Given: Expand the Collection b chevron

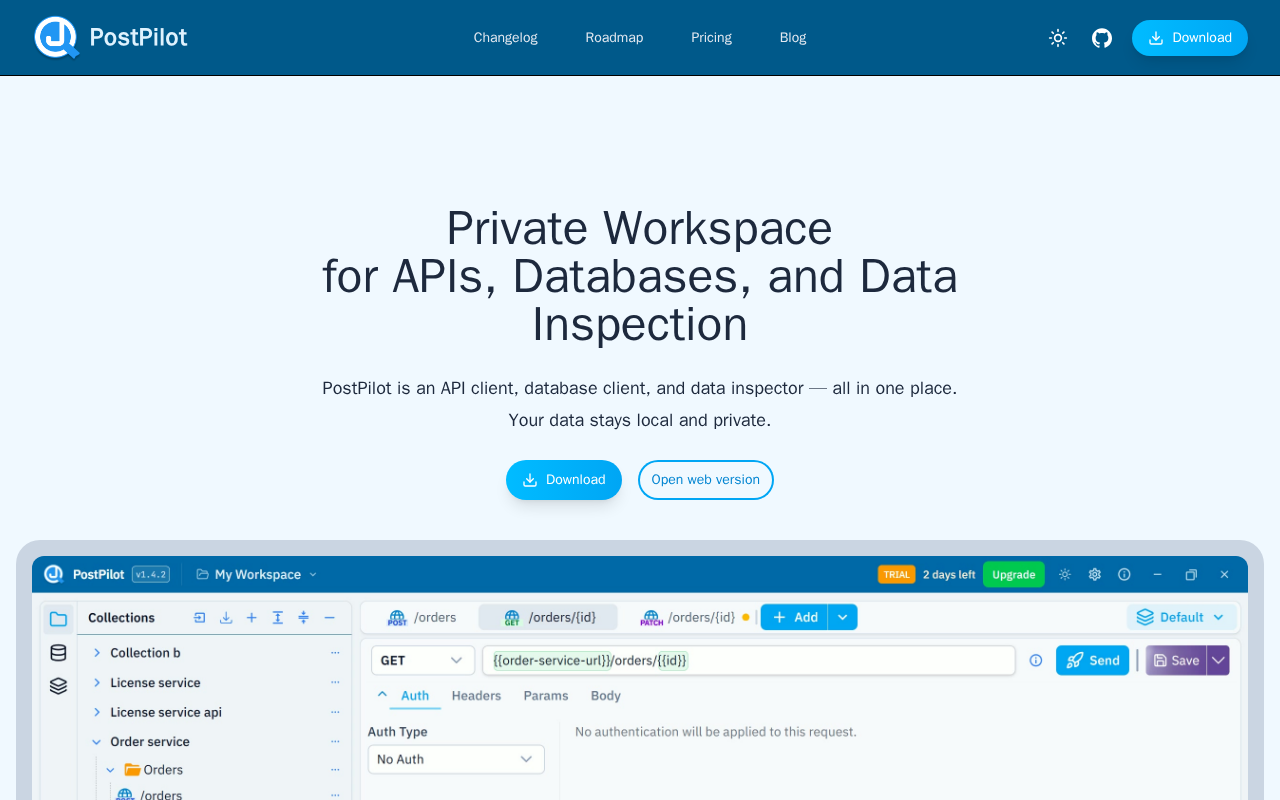Looking at the screenshot, I should [x=97, y=653].
